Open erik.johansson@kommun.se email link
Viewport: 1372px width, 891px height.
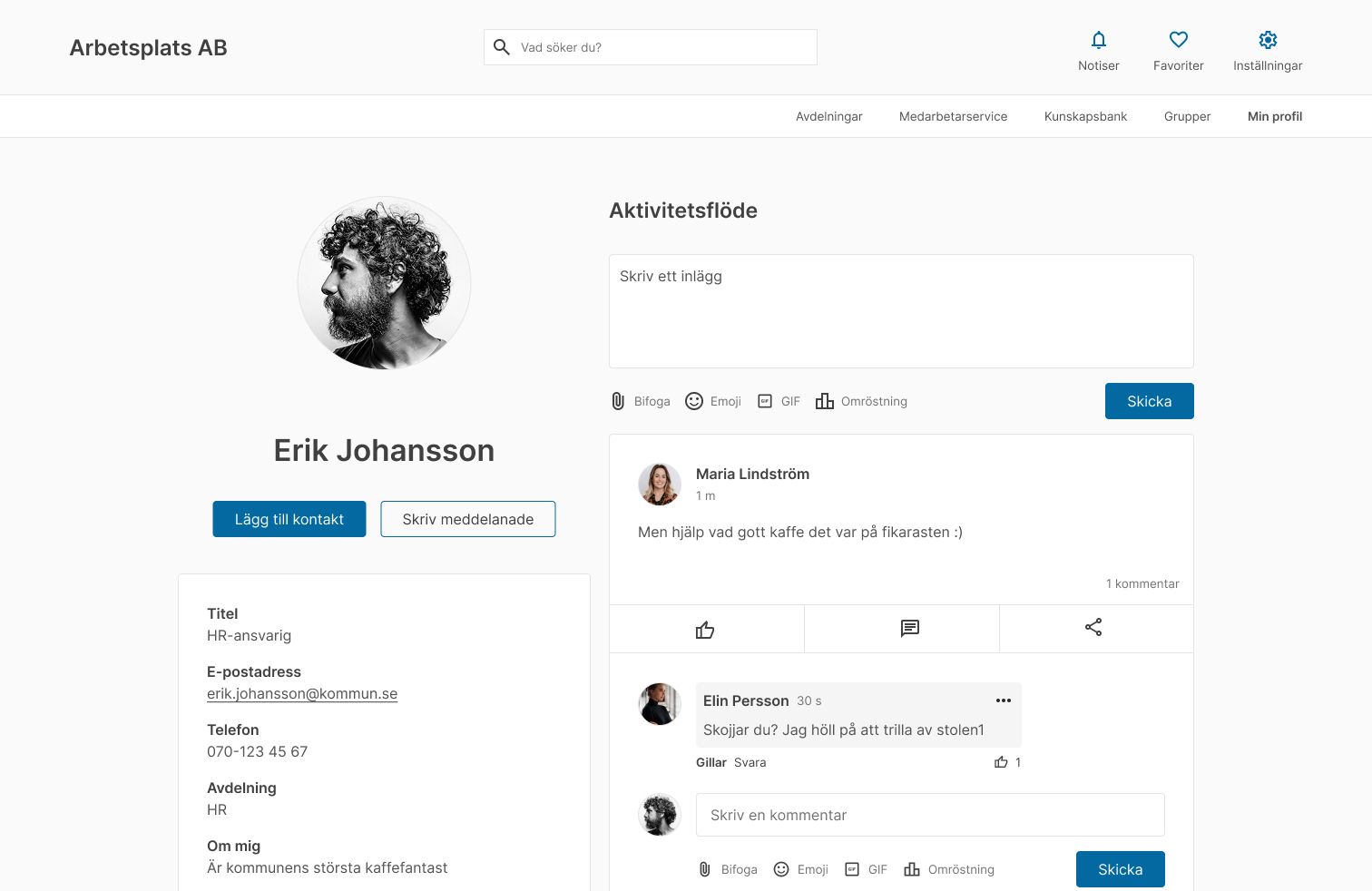[302, 693]
